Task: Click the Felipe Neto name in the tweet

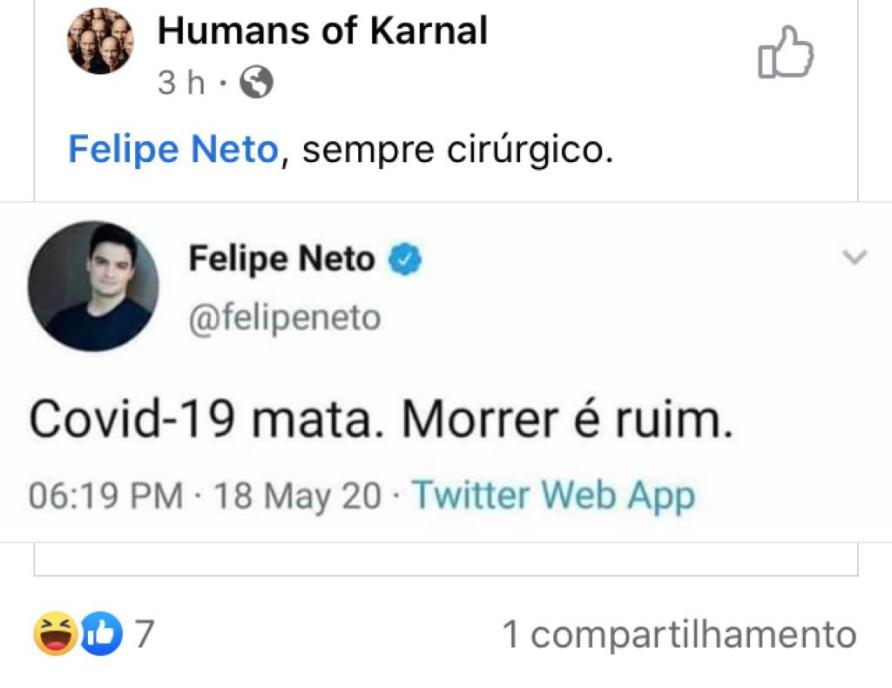Action: coord(281,260)
